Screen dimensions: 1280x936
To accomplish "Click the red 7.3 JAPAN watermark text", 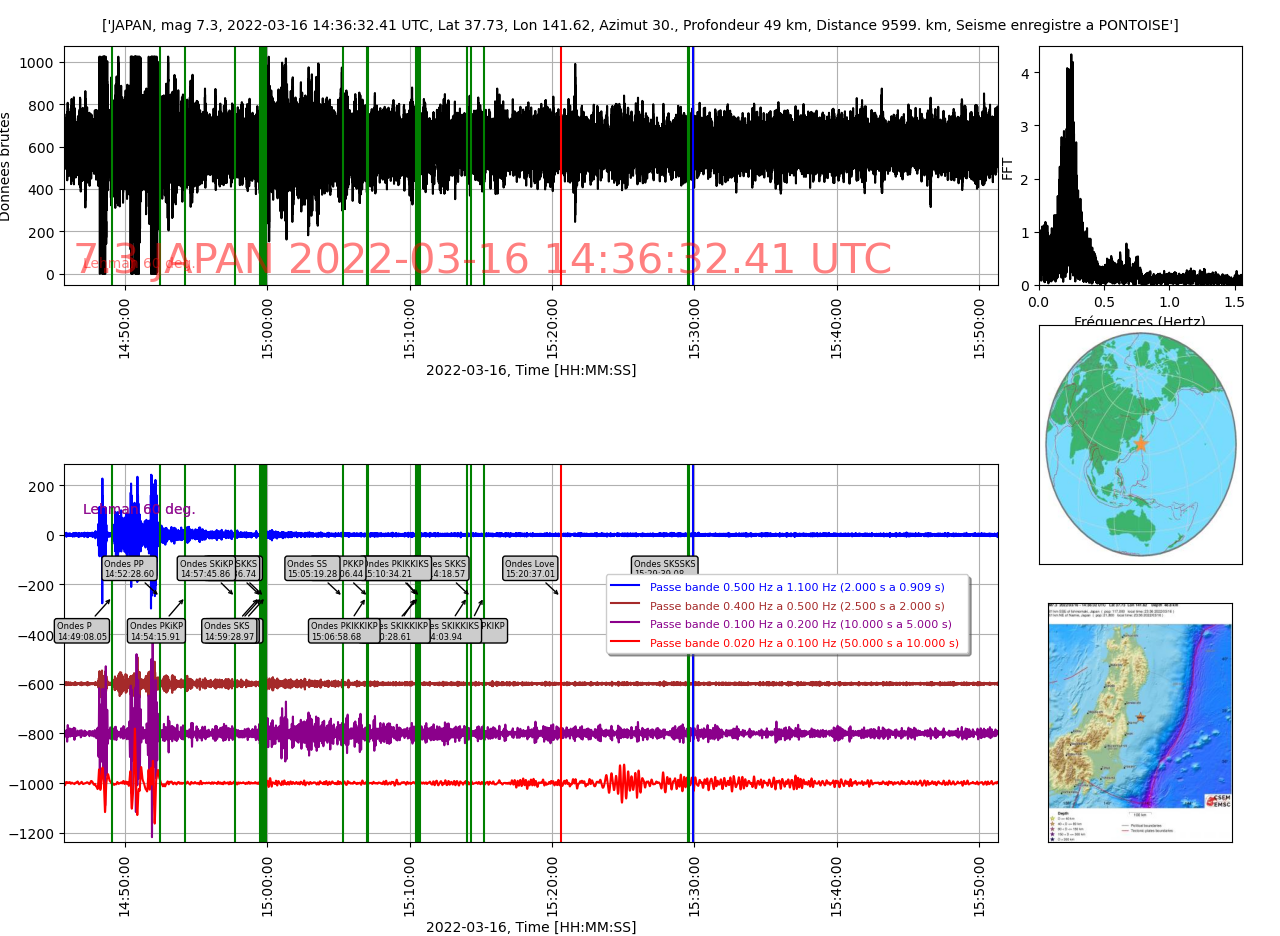I will 483,259.
